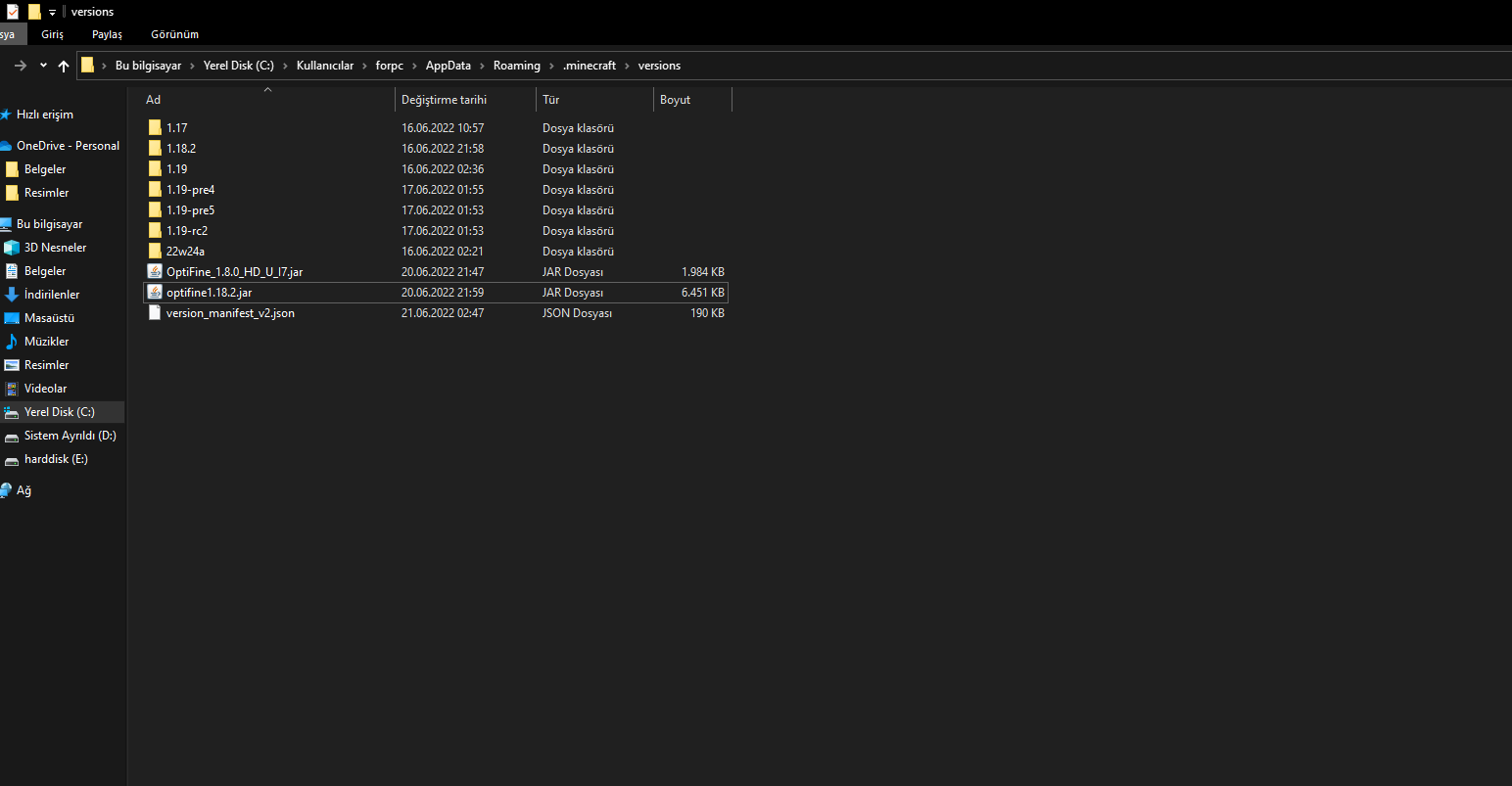Select the 1.19-rc2 folder name
Viewport: 1512px width, 786px height.
(x=187, y=231)
